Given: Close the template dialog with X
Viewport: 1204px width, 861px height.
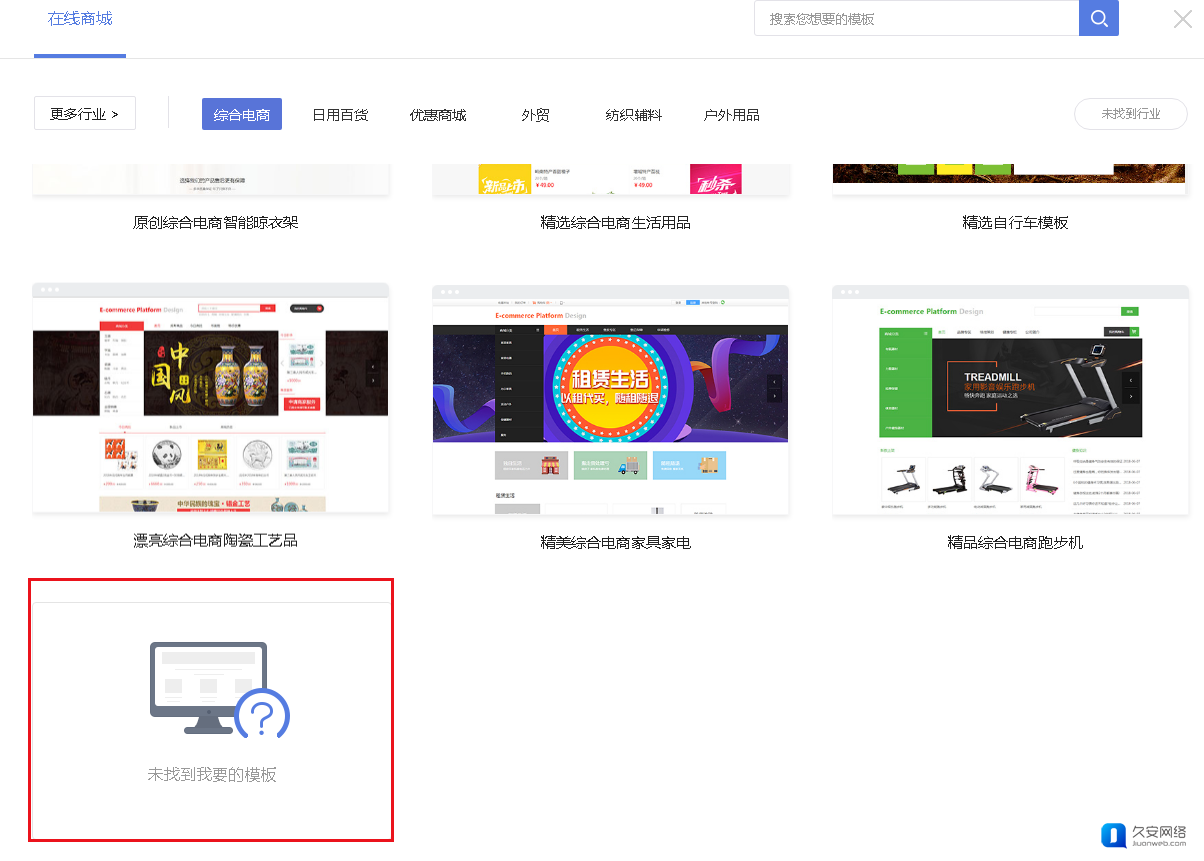Looking at the screenshot, I should [1182, 18].
